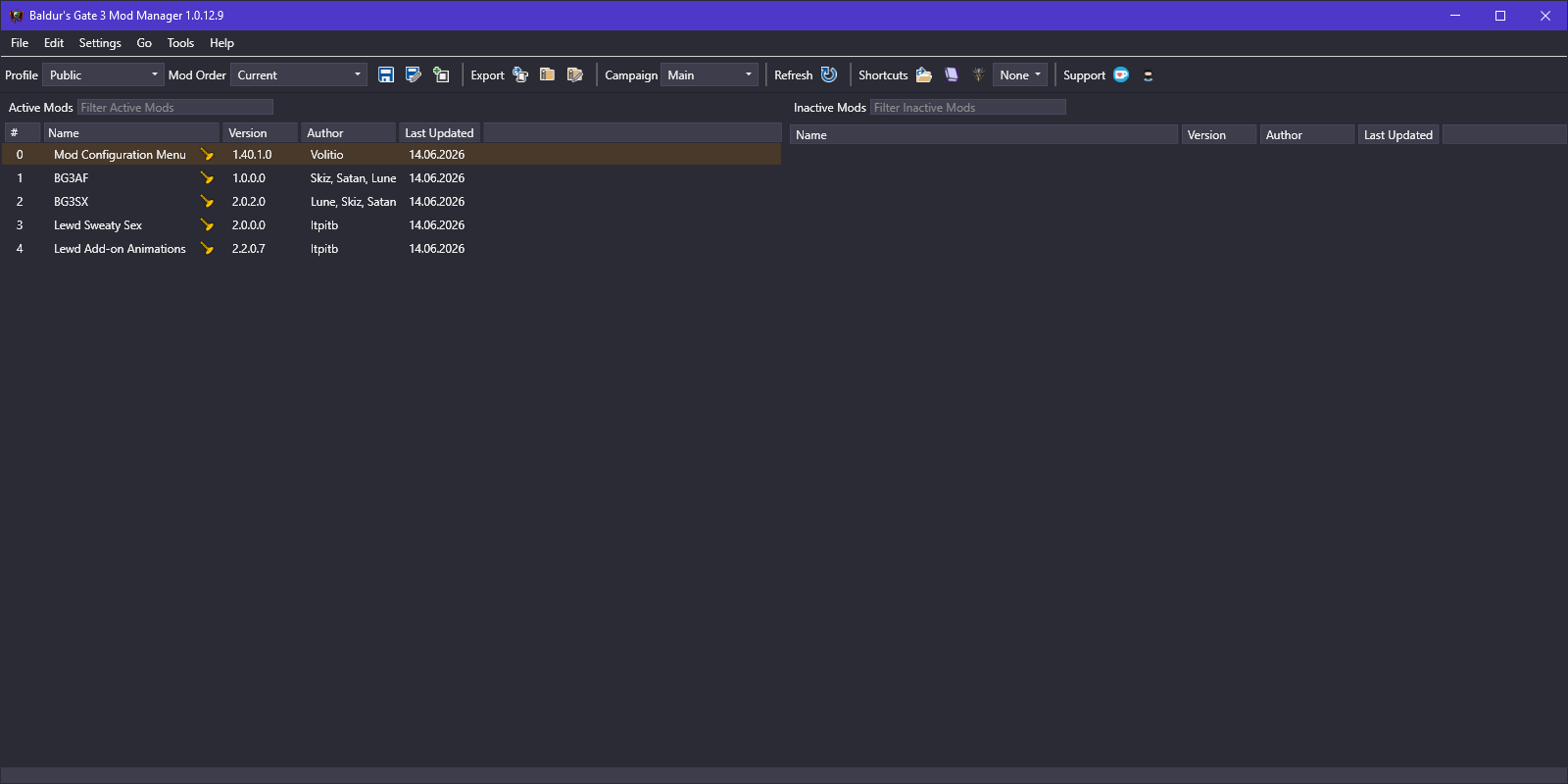Select the BG3SX mod name
This screenshot has width=1568, height=784.
click(72, 202)
